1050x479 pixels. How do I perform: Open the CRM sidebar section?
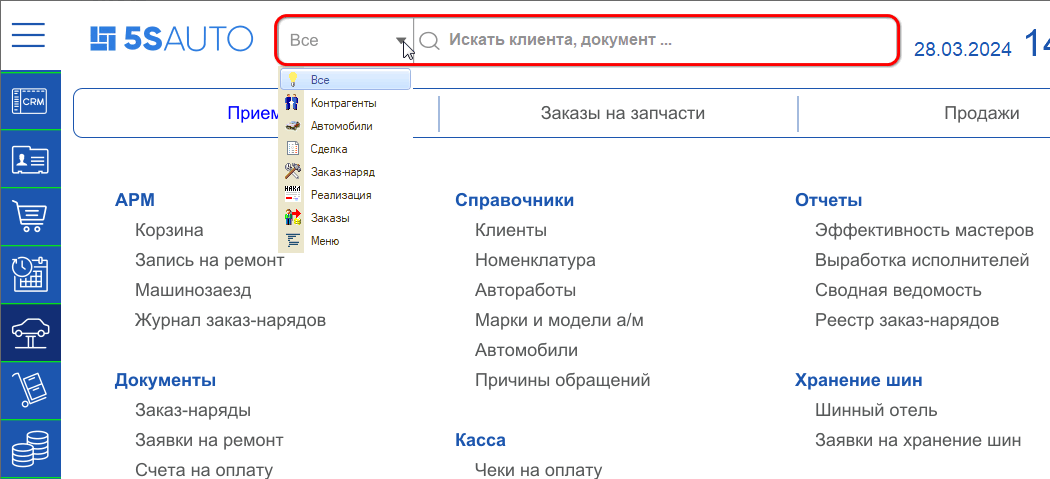point(31,100)
